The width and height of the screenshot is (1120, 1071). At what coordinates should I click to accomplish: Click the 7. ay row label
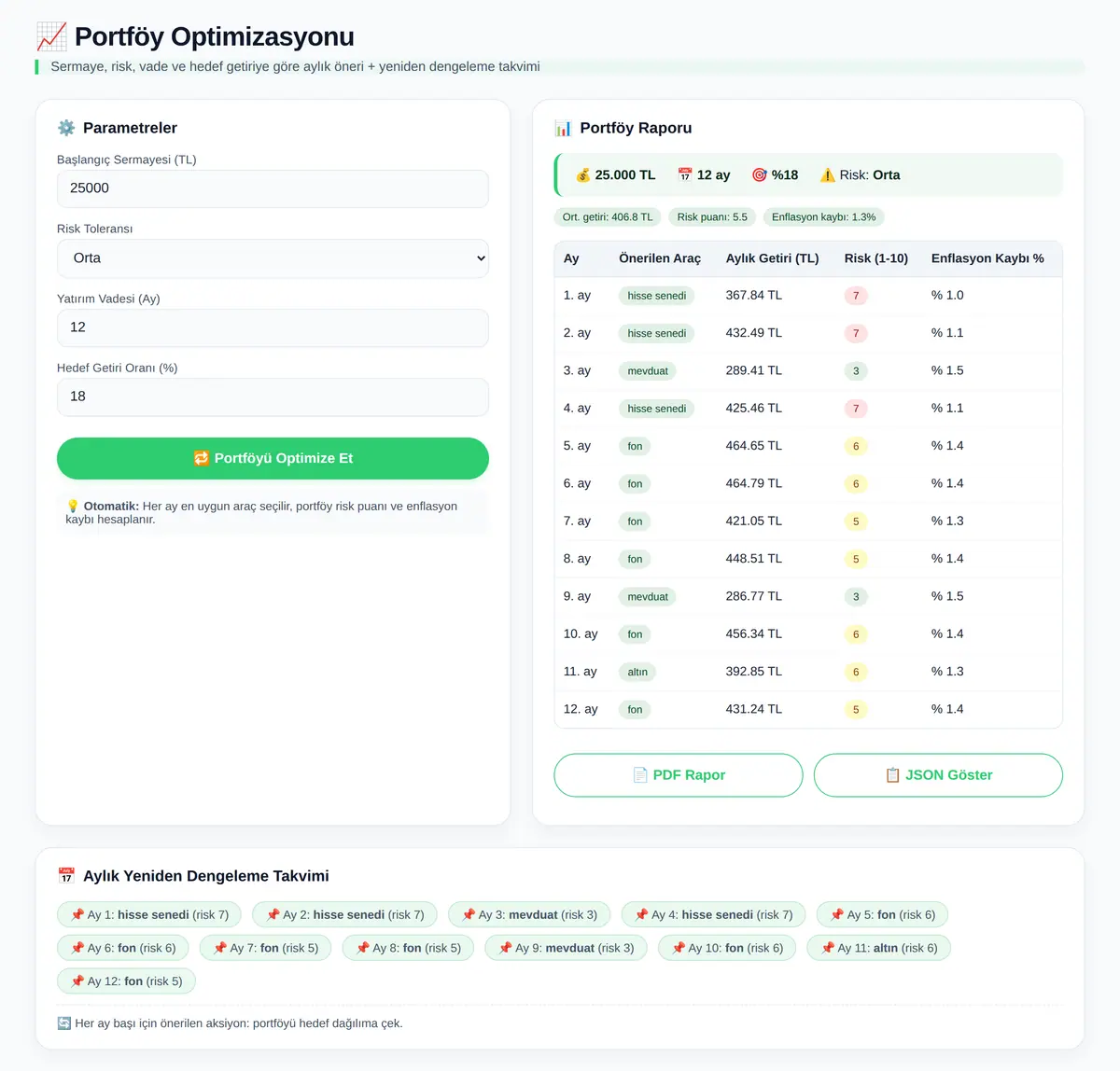(577, 522)
